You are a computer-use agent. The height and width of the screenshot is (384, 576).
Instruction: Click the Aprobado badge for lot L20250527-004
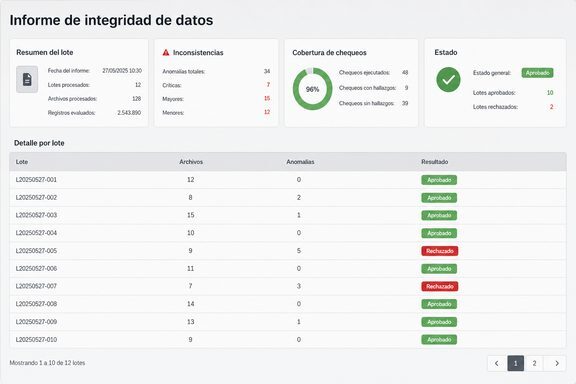439,233
